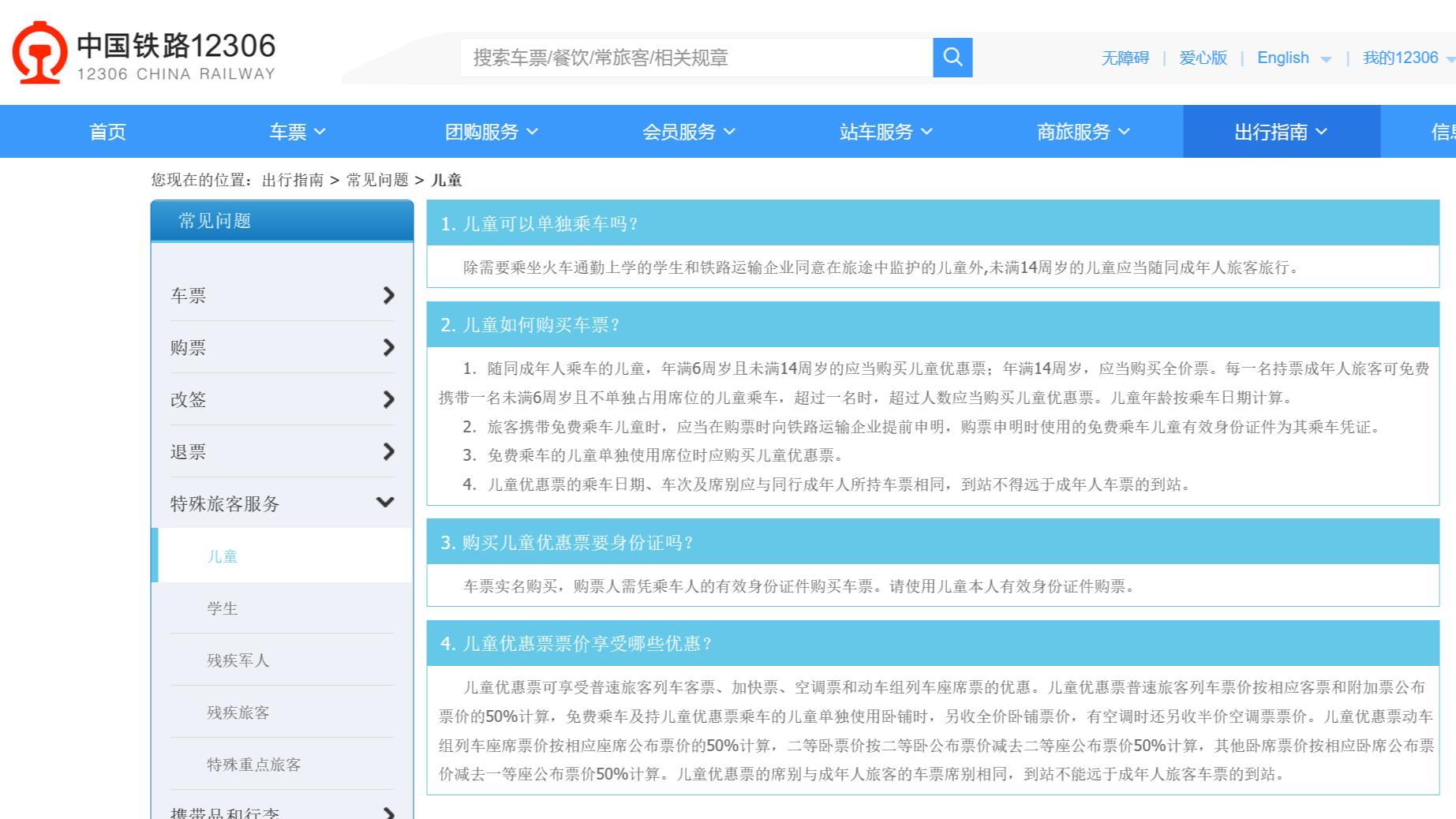Go to 首页 home tab
The height and width of the screenshot is (819, 1456).
pos(107,132)
